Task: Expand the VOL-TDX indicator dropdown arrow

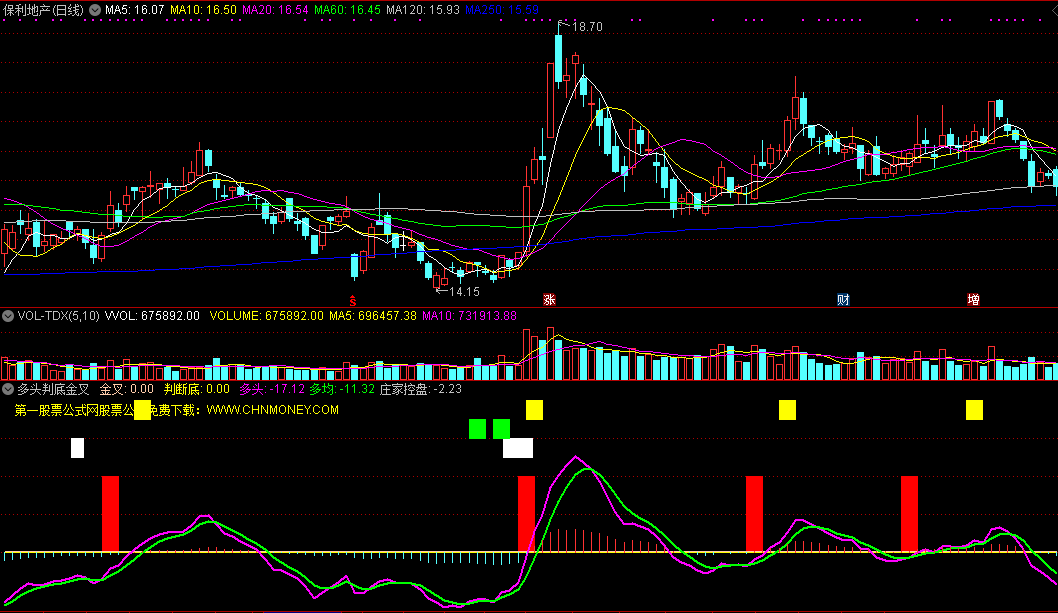Action: [x=8, y=316]
